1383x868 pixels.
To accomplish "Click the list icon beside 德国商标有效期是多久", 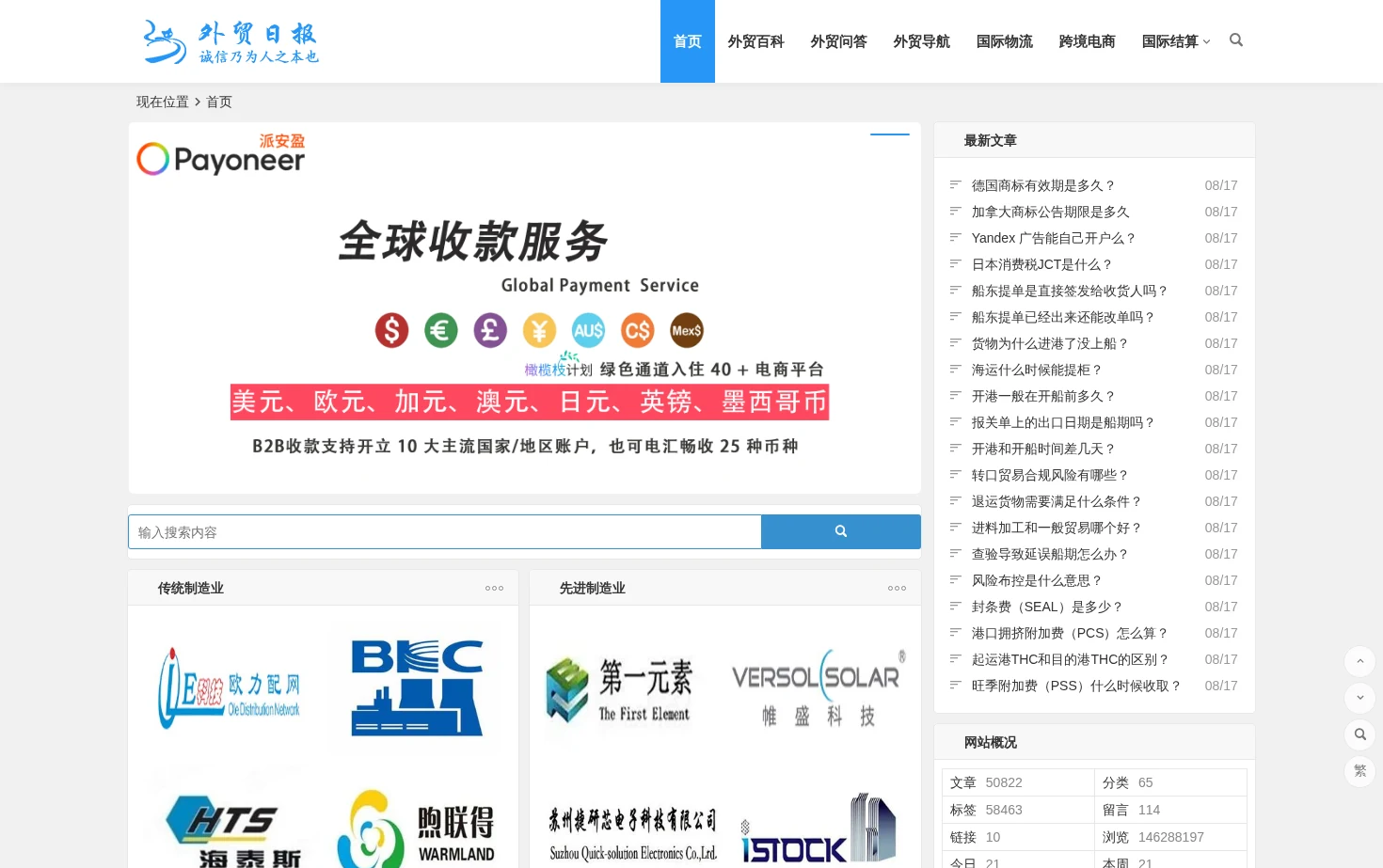I will [955, 184].
